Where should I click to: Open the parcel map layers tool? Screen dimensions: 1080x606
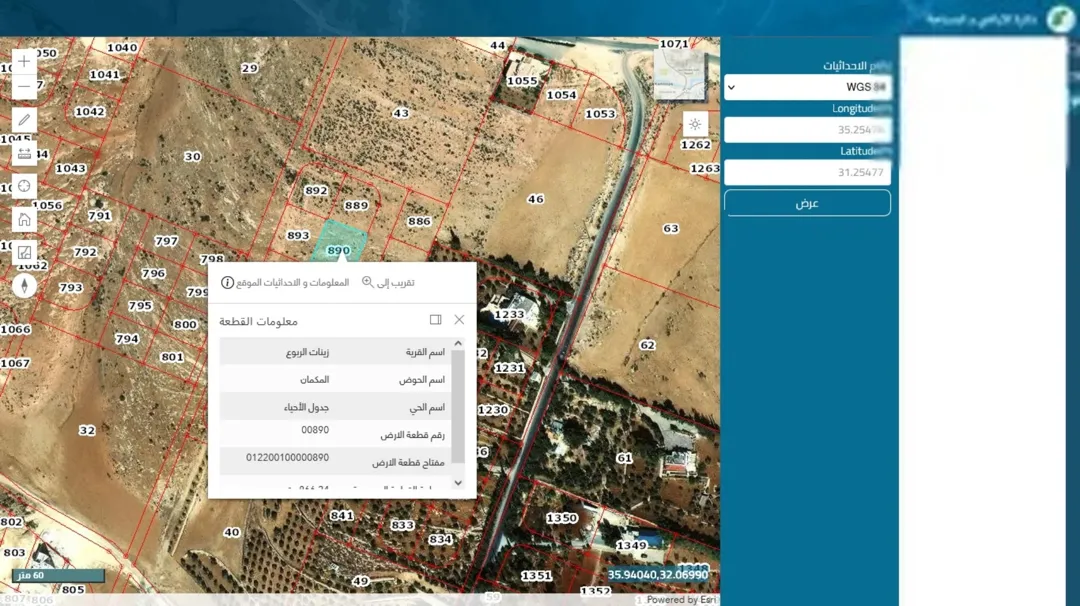[x=24, y=252]
